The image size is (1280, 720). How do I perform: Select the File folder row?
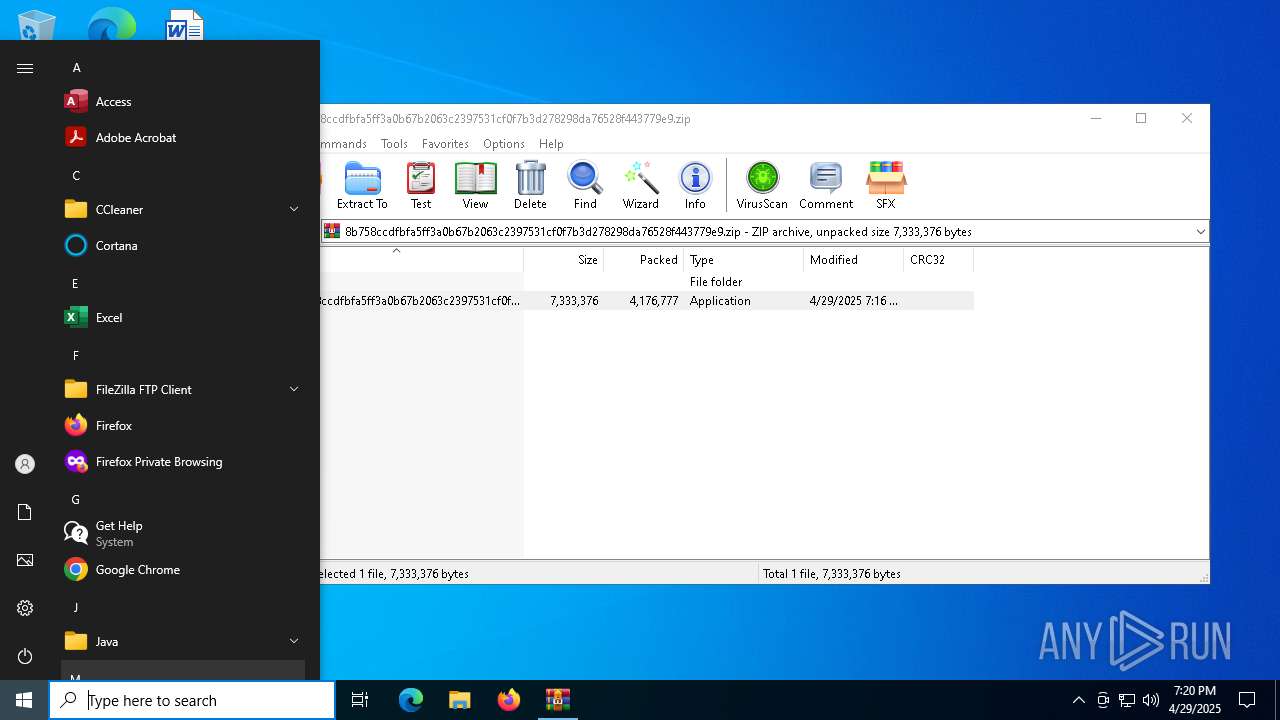click(646, 282)
